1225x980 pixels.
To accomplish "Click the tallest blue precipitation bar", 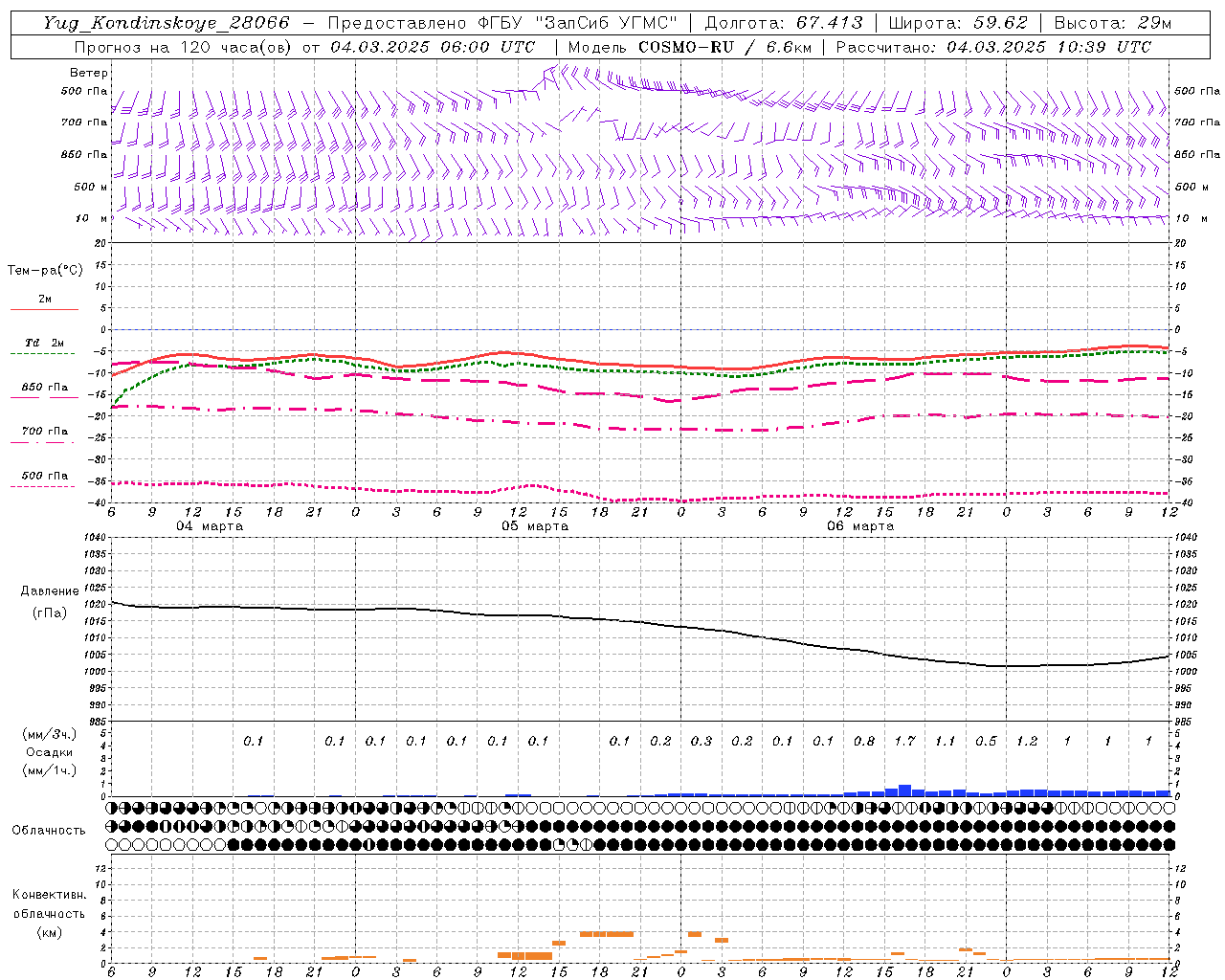I will [x=904, y=791].
